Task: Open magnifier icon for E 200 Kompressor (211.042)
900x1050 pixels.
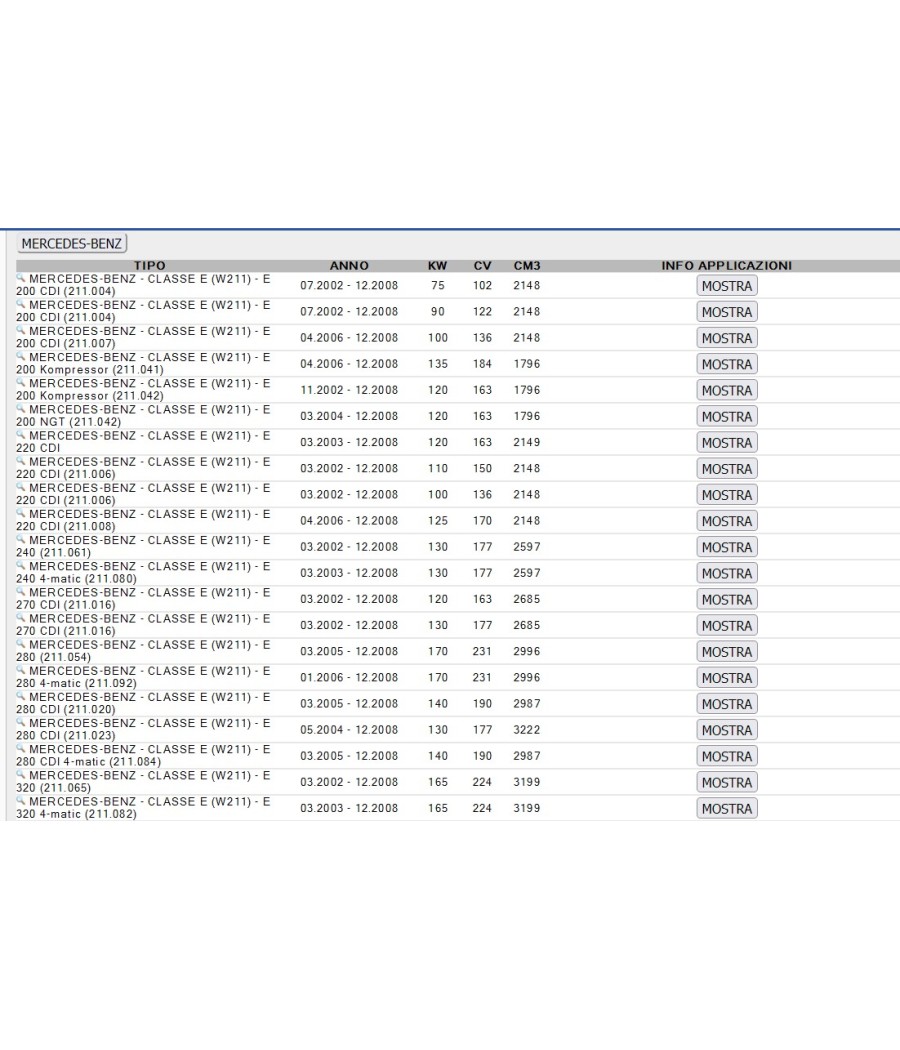Action: point(21,382)
